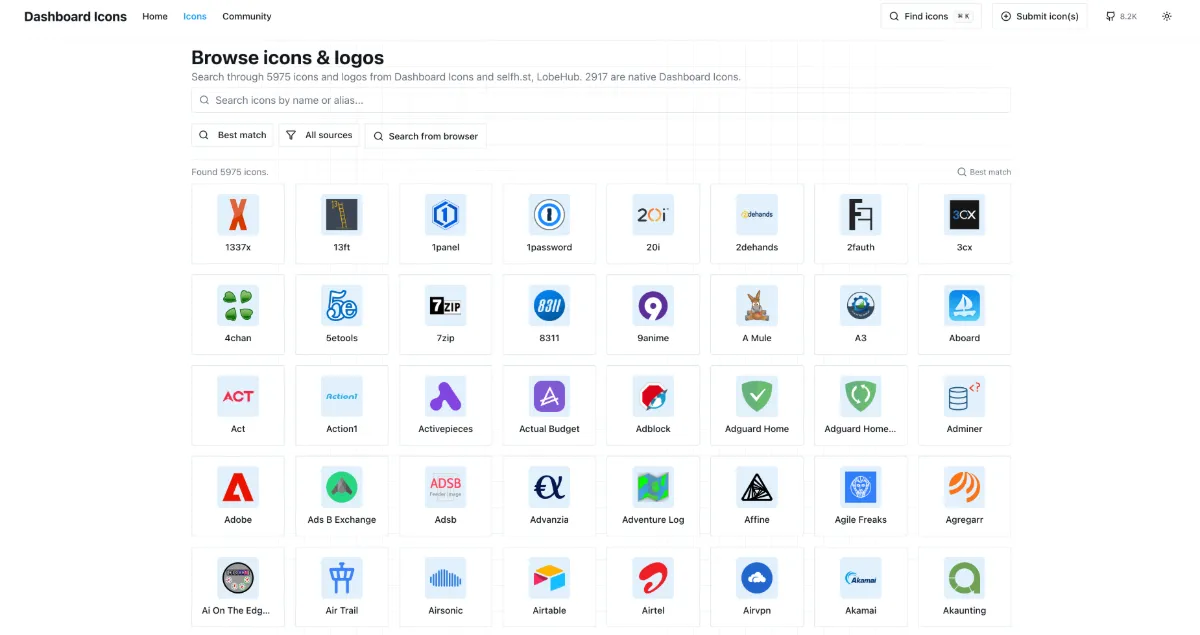Image resolution: width=1200 pixels, height=635 pixels.
Task: Open the 20i logo card
Action: (x=653, y=224)
